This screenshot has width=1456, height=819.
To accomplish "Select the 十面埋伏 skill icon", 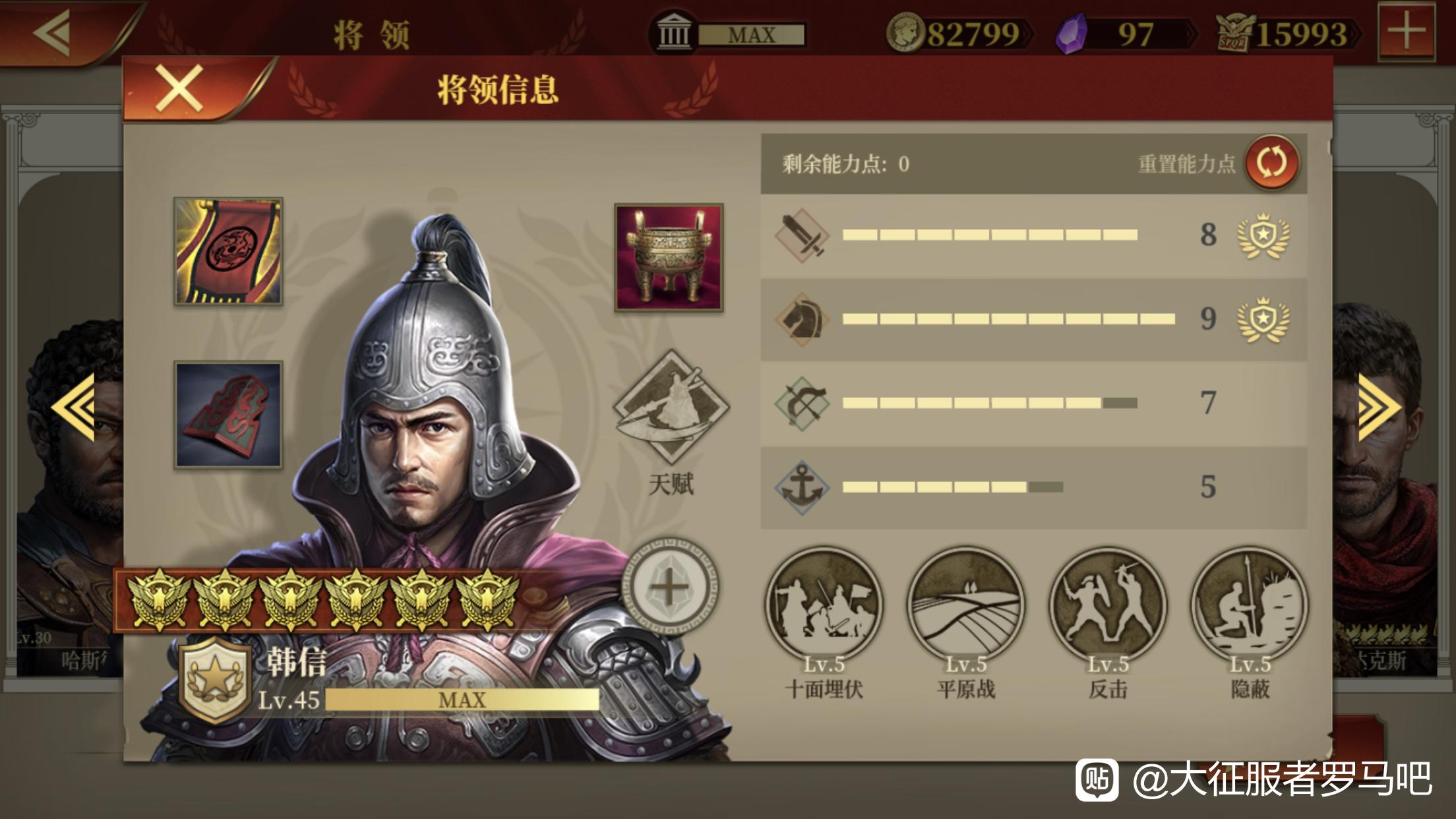I will 824,604.
